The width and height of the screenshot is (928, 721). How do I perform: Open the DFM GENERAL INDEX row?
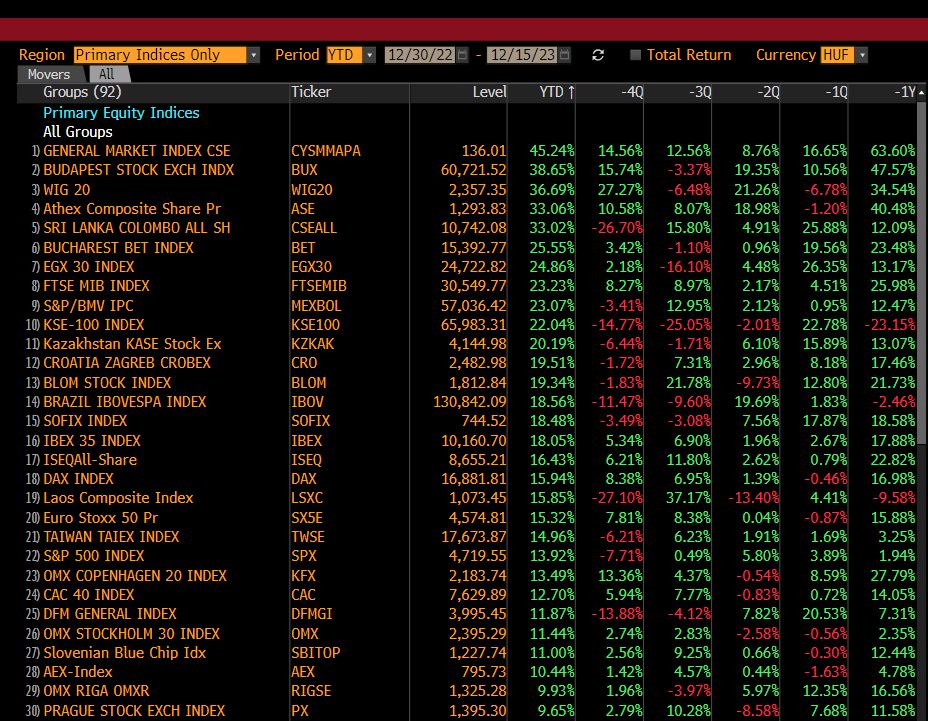click(468, 614)
